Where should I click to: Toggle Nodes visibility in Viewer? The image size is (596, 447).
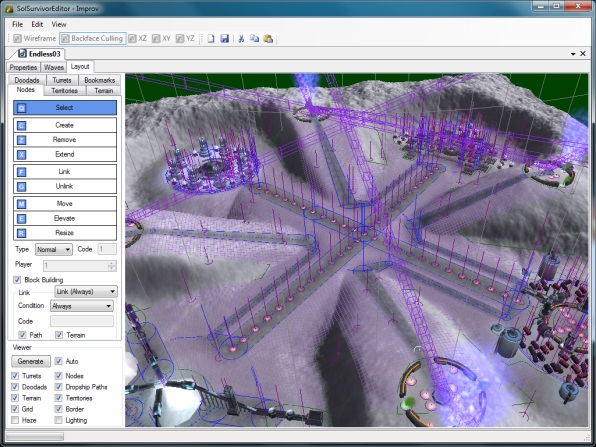(x=59, y=376)
